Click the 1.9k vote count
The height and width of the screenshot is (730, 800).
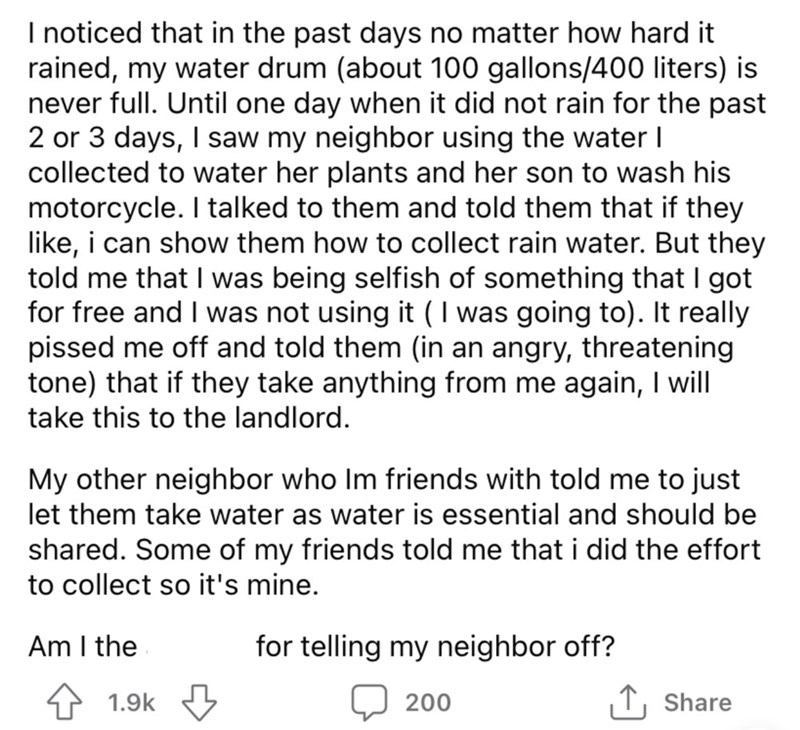click(x=131, y=702)
